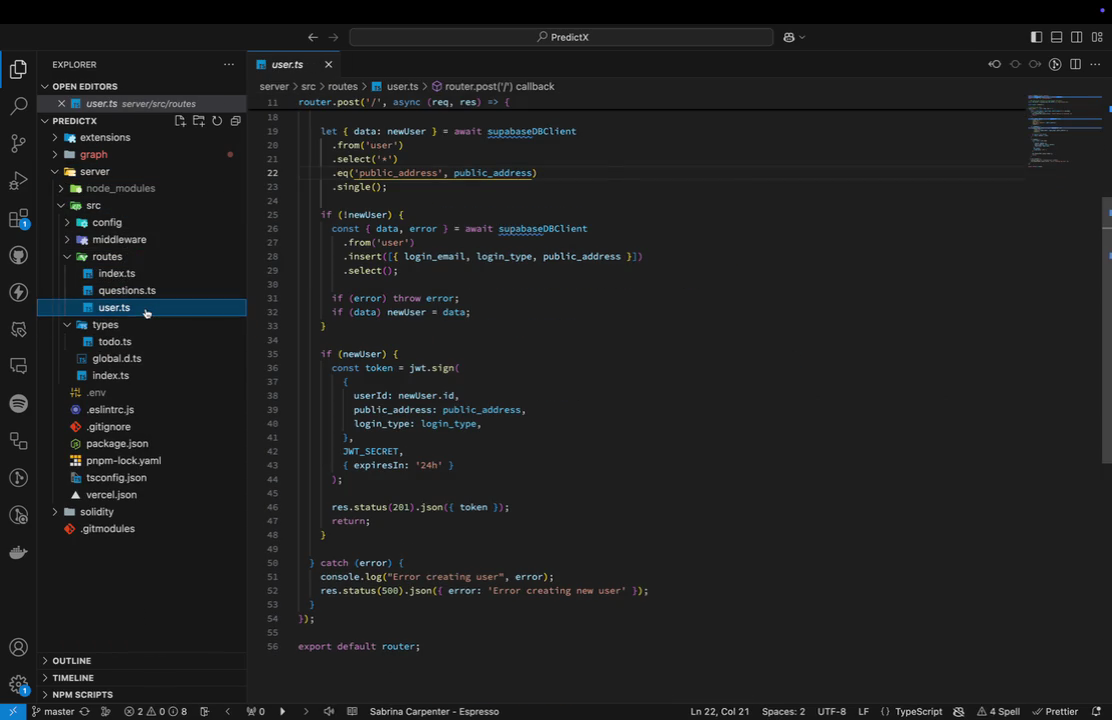Expand the node_modules folder

pyautogui.click(x=142, y=189)
